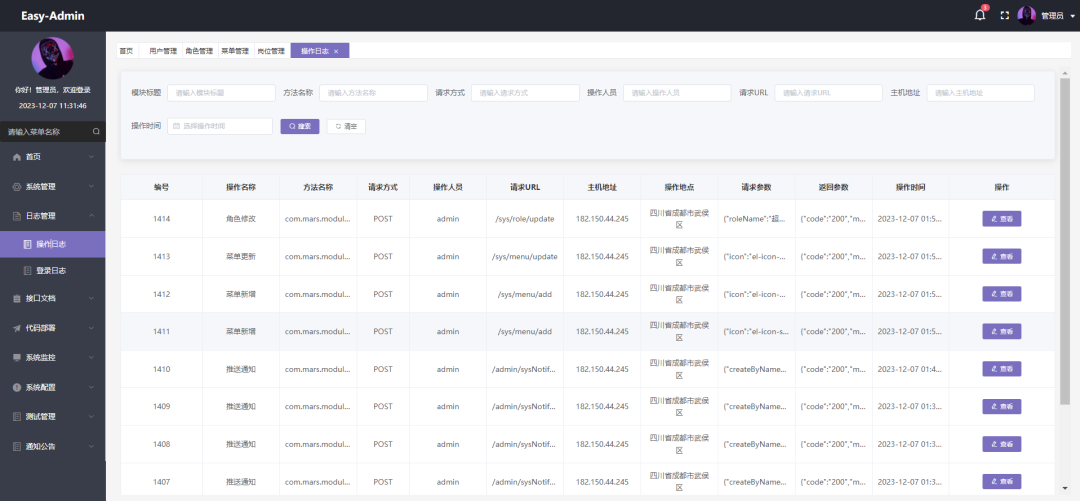This screenshot has width=1080, height=501.
Task: Expand the 系统管理 chevron
Action: click(92, 187)
